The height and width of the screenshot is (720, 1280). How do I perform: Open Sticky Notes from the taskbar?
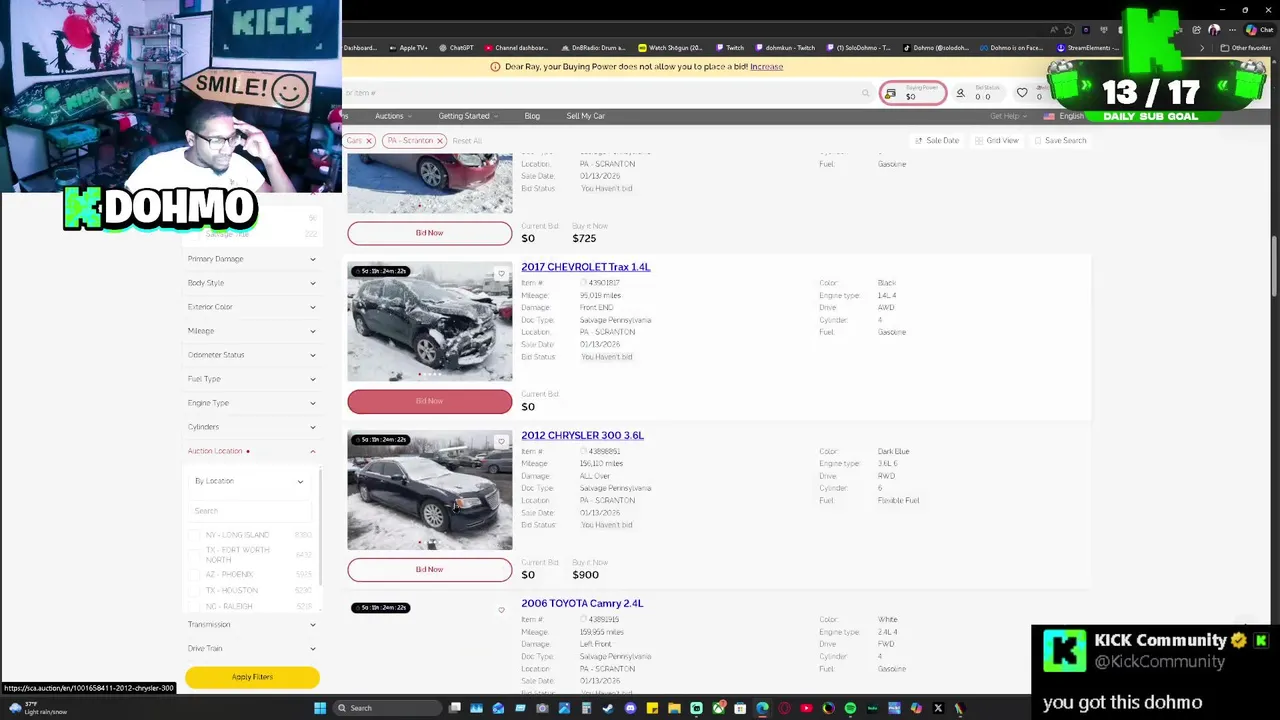(652, 708)
